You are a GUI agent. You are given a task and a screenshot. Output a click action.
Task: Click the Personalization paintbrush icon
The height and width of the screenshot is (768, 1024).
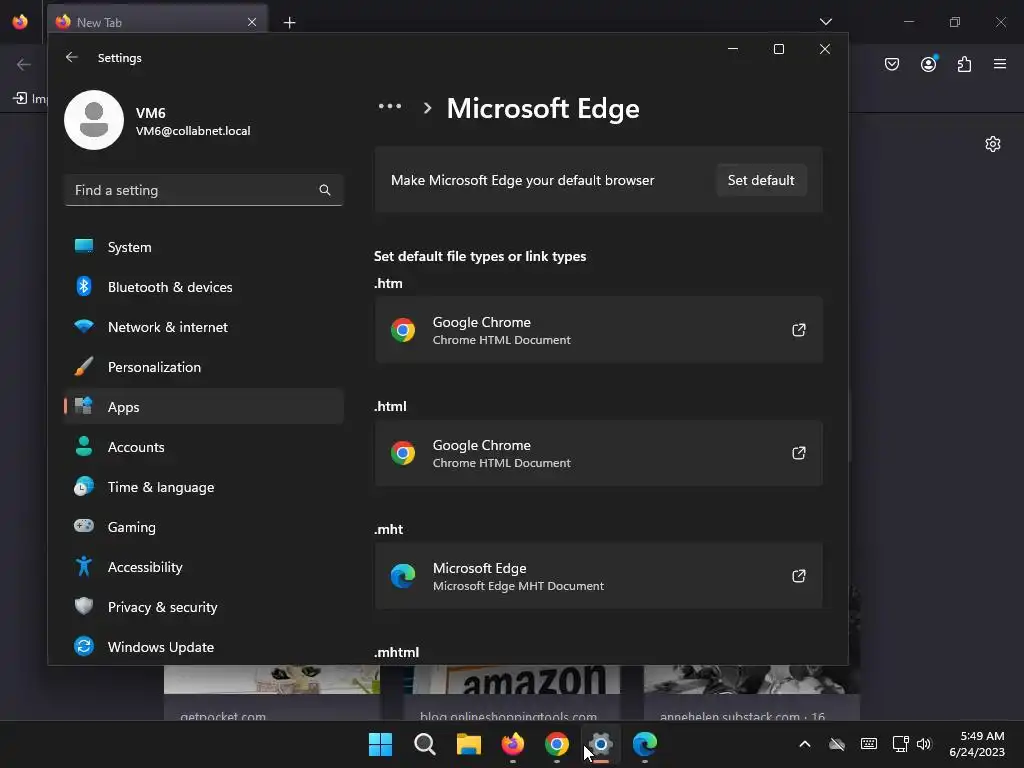click(84, 366)
